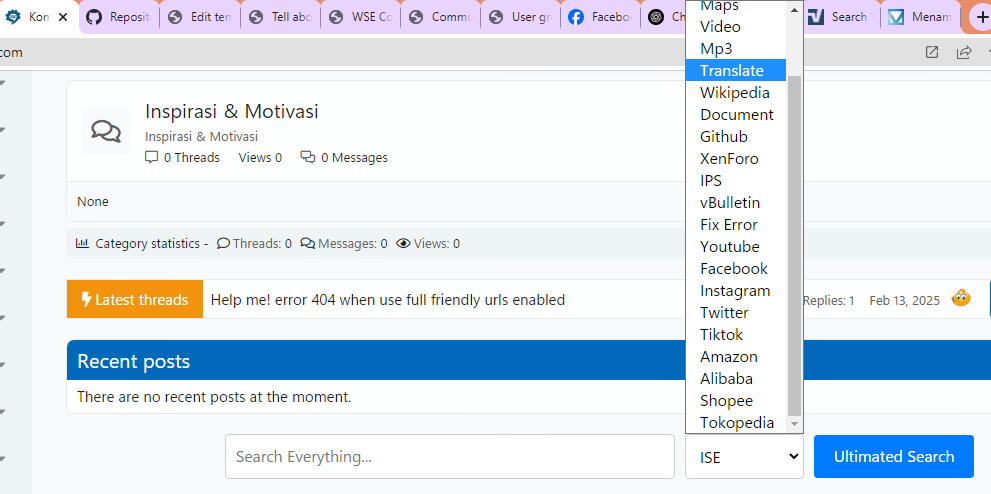
Task: Pick Youtube from the dropdown list
Action: pos(736,246)
